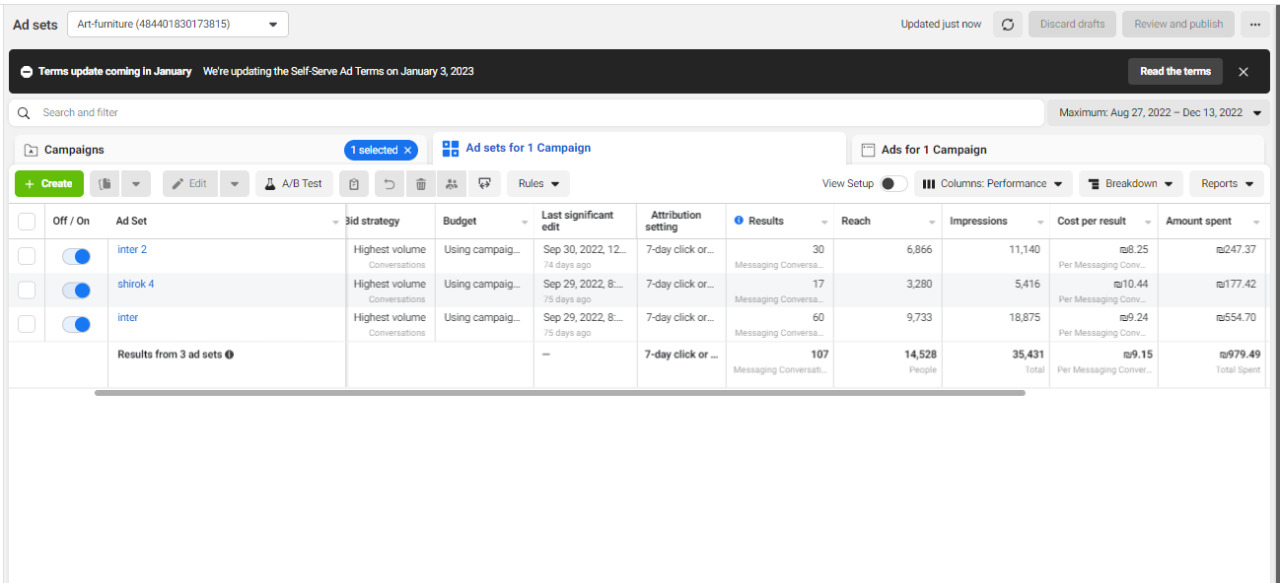Dismiss the terms update banner
The image size is (1280, 583).
click(1243, 72)
